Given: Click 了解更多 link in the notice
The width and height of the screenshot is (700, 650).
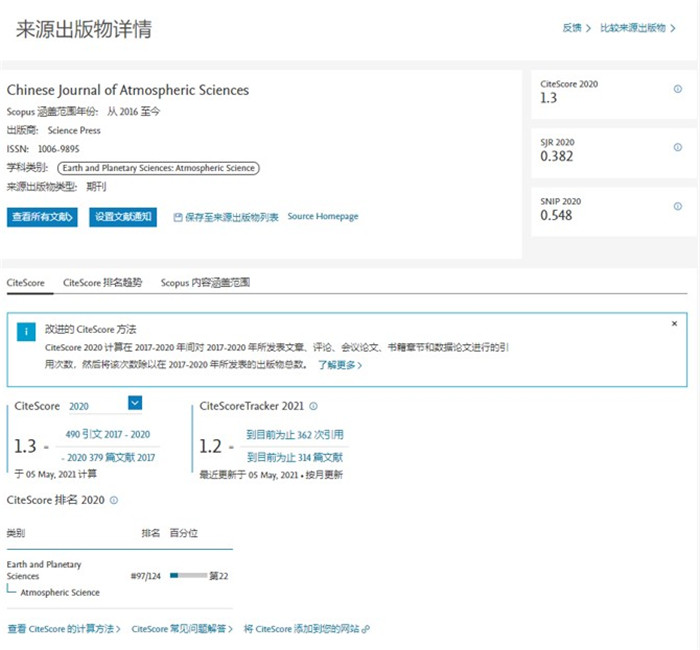Looking at the screenshot, I should coord(340,366).
